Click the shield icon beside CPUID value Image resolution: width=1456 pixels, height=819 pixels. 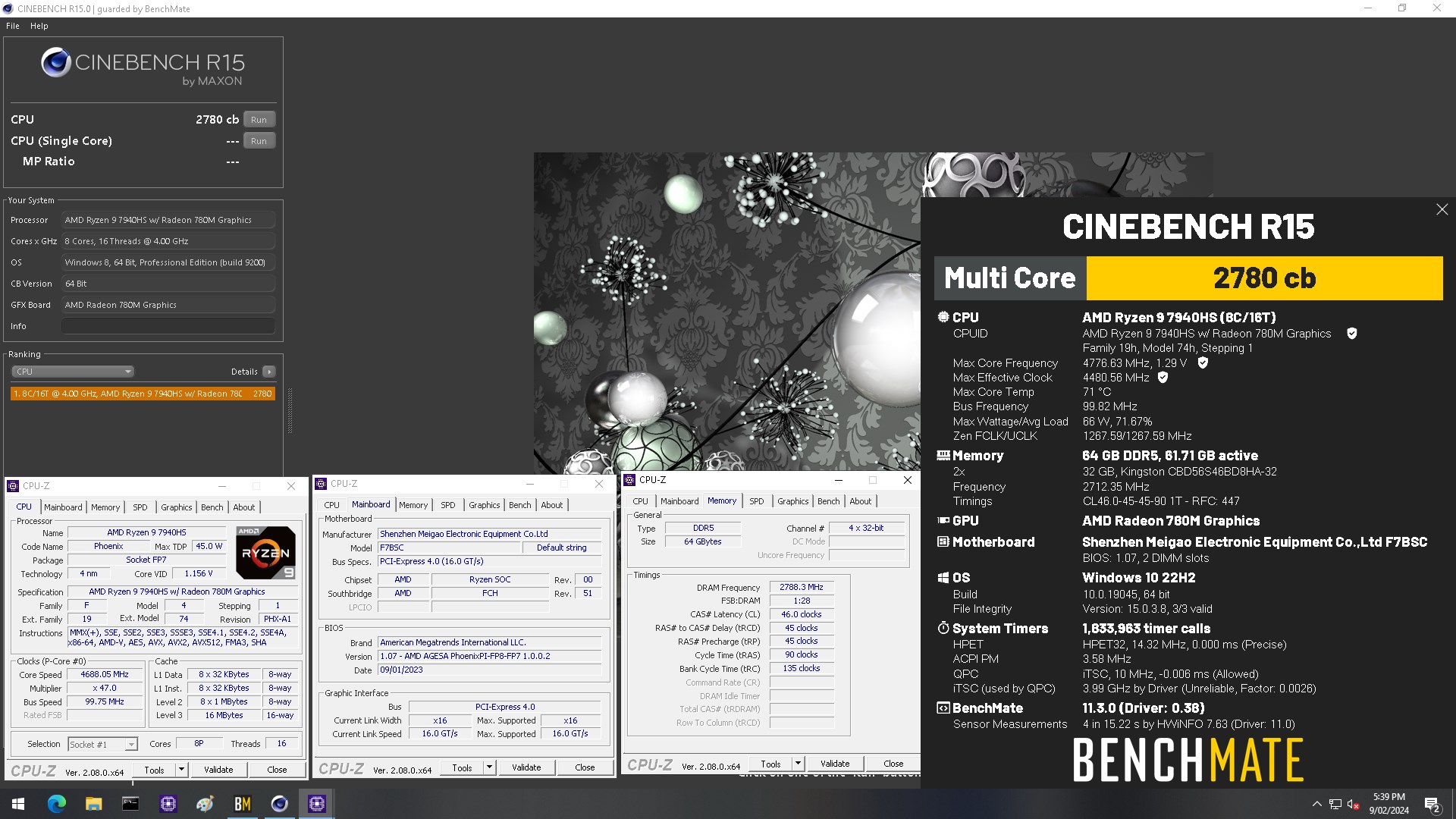click(x=1351, y=334)
